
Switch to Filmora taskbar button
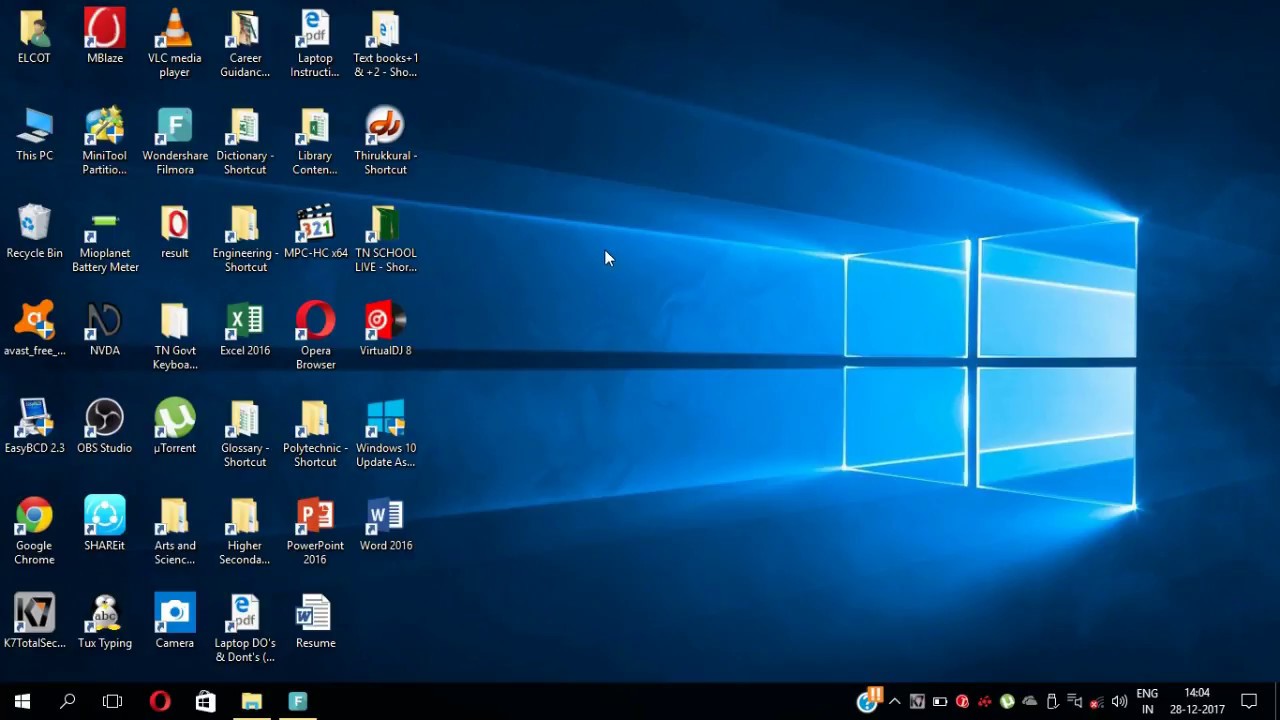pyautogui.click(x=297, y=701)
